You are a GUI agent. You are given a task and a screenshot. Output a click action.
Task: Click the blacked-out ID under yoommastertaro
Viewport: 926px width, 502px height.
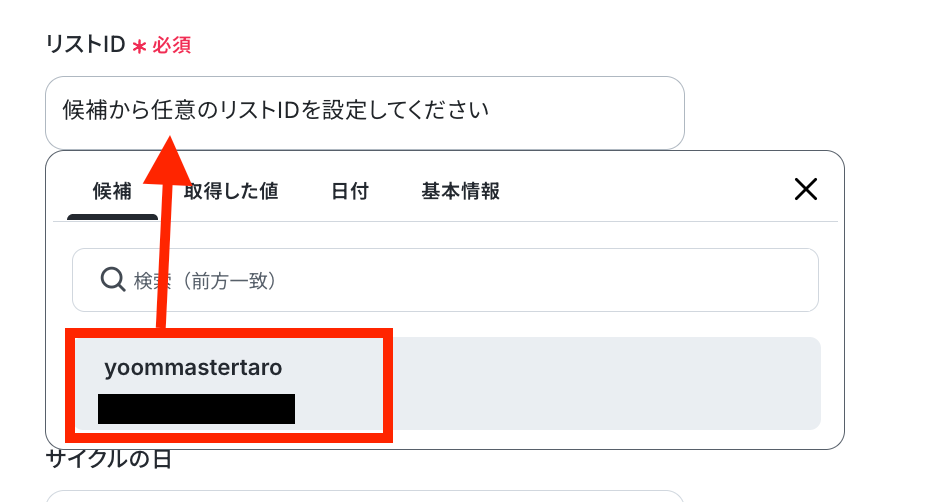[196, 409]
